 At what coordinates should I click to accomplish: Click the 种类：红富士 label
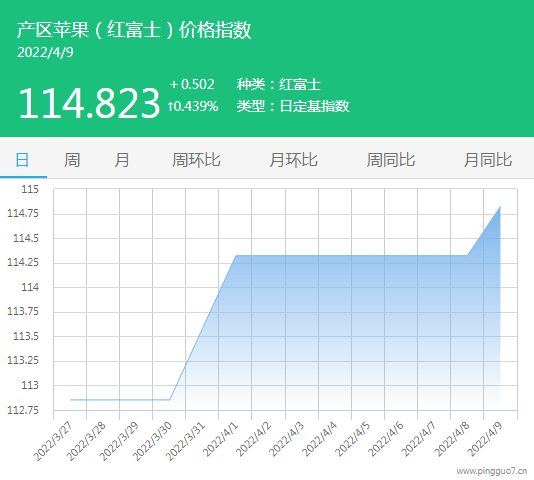tap(279, 84)
